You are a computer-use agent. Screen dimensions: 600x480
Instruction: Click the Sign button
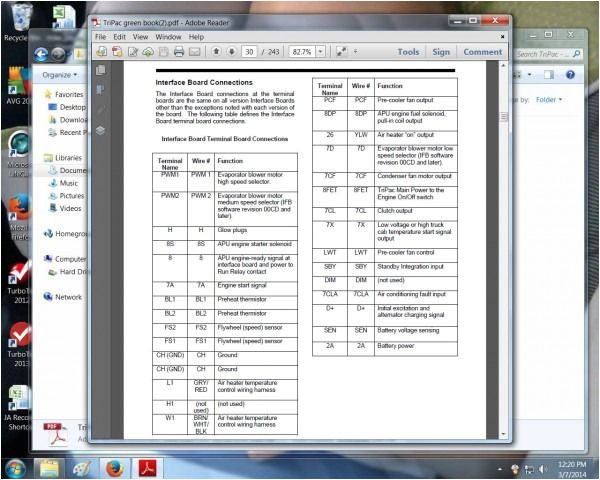tap(440, 52)
